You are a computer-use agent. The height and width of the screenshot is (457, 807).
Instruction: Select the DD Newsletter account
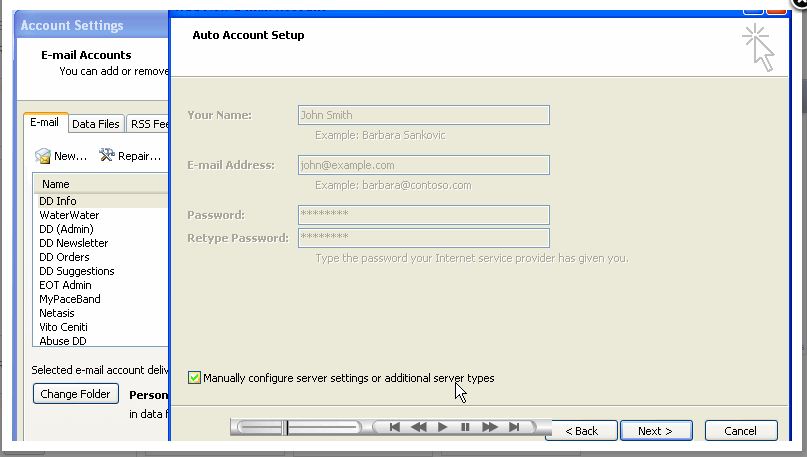(x=101, y=243)
